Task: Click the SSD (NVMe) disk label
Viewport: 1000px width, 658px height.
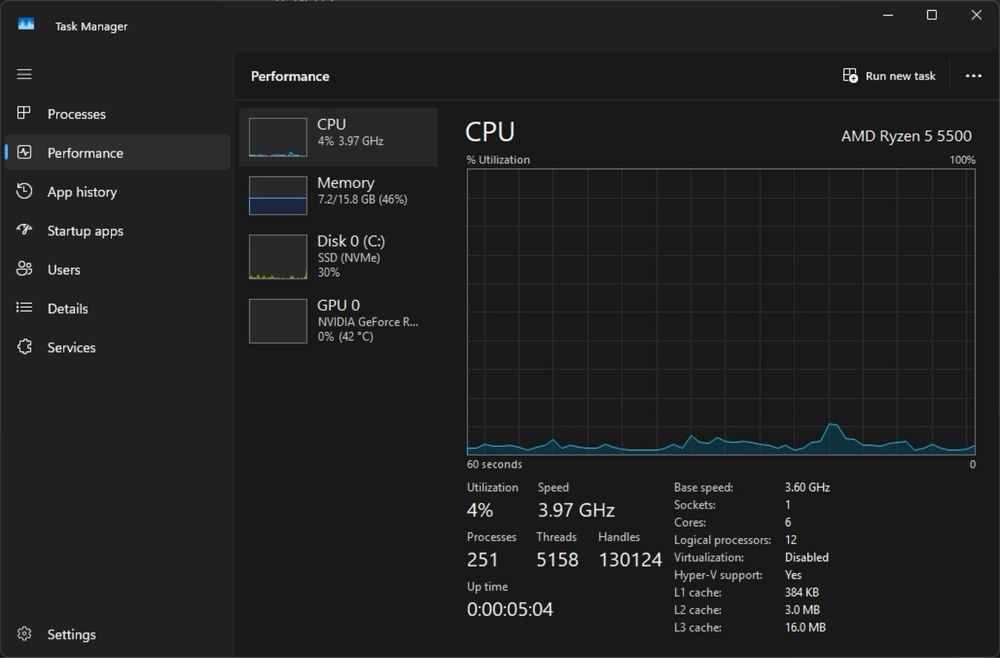Action: pyautogui.click(x=349, y=258)
